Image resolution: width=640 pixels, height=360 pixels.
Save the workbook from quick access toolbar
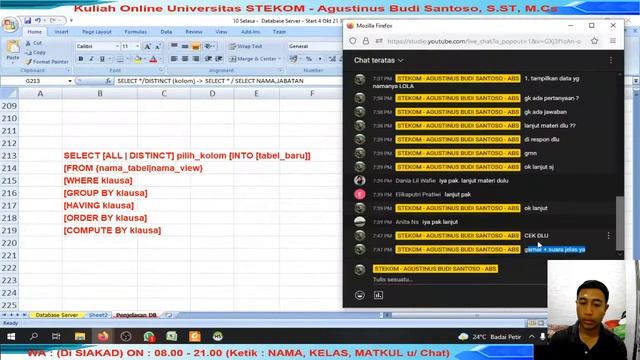click(27, 20)
